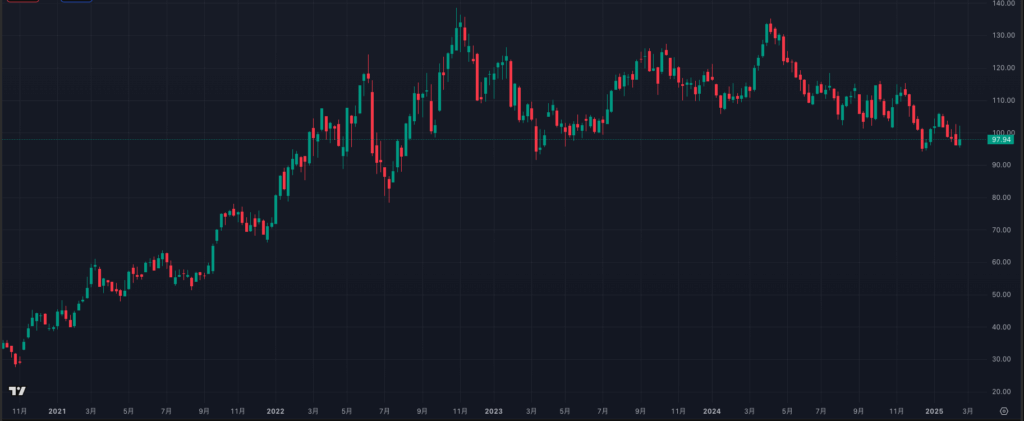Select the 130.00 price axis label

tap(1004, 35)
